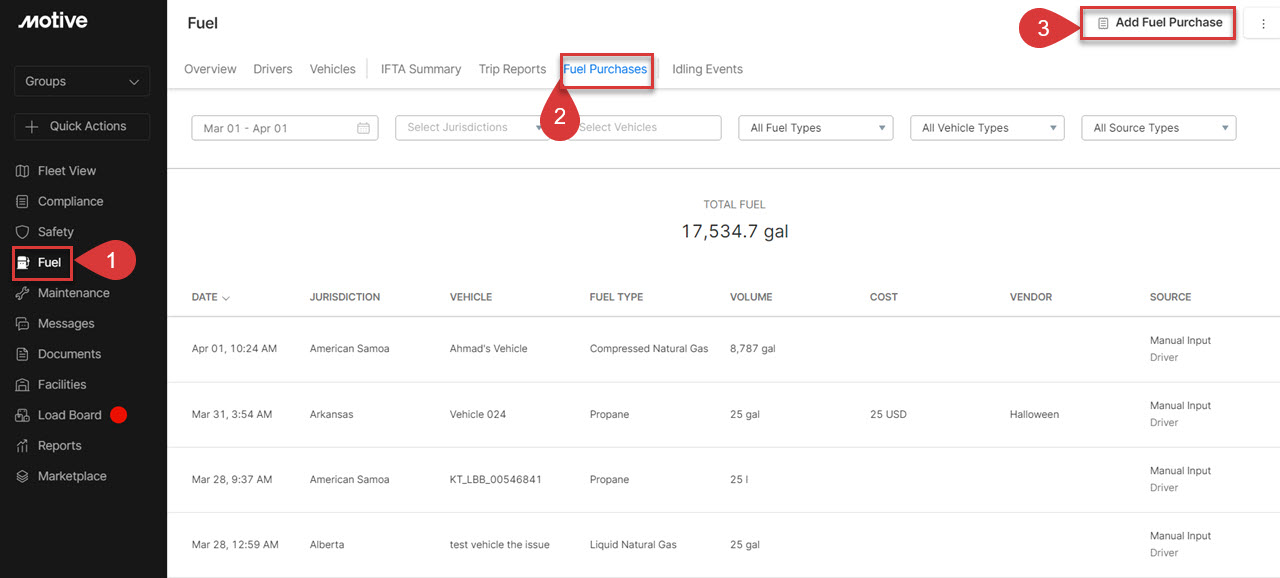1280x578 pixels.
Task: Switch to the IFTA Summary tab
Action: pos(421,69)
